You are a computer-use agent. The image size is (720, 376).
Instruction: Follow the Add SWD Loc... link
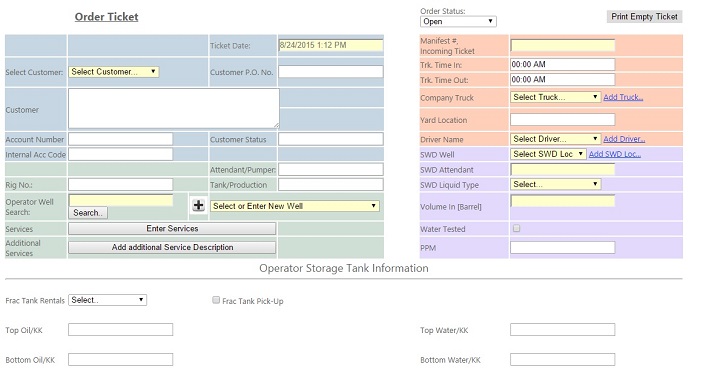615,154
